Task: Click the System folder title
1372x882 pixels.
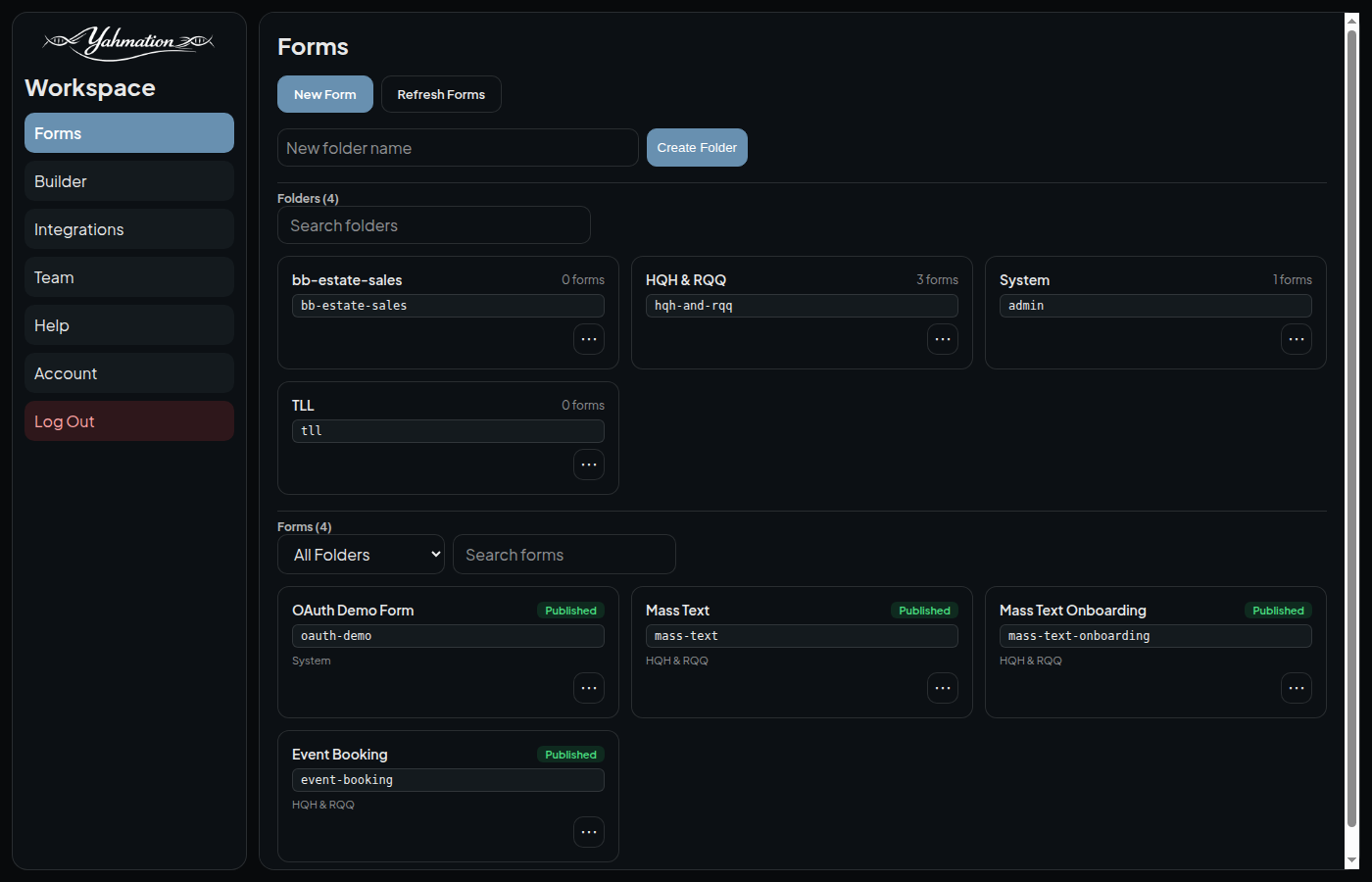Action: coord(1024,280)
